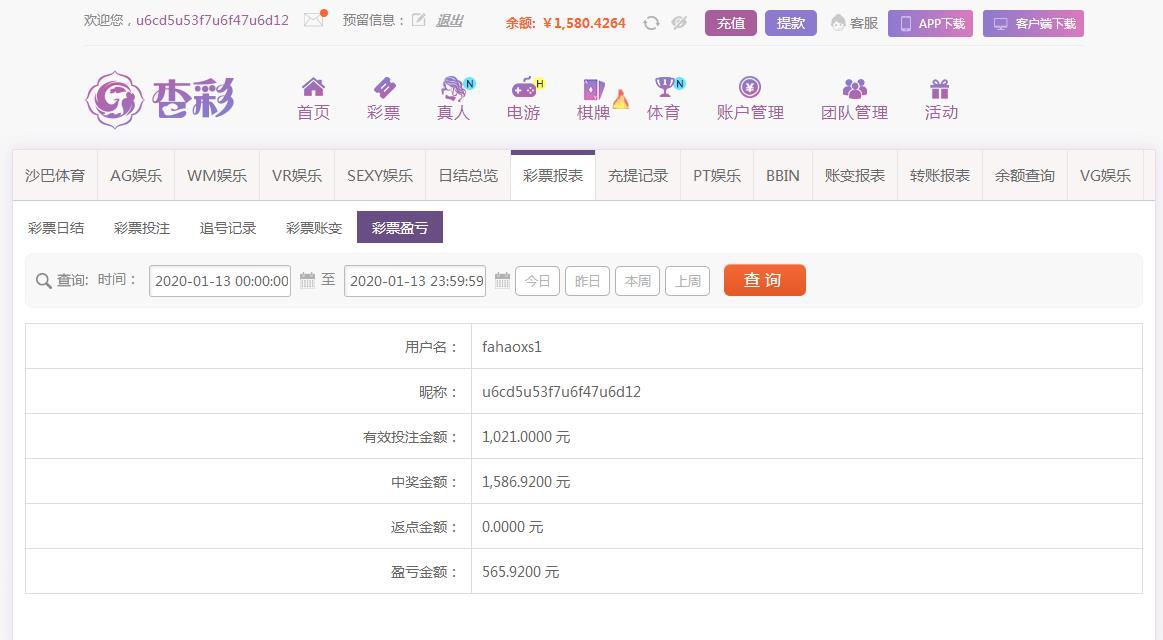Select the 彩票投注 sub-tab

[x=142, y=228]
